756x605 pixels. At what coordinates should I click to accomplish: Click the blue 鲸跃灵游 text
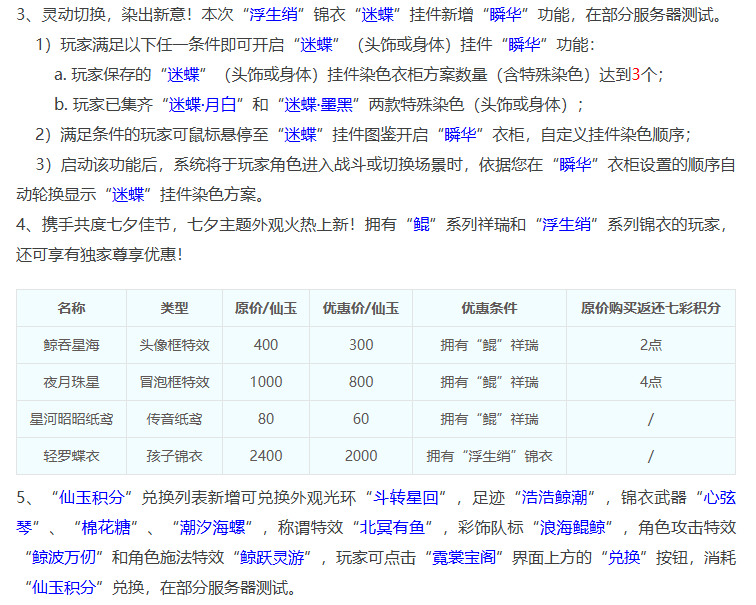(x=272, y=558)
